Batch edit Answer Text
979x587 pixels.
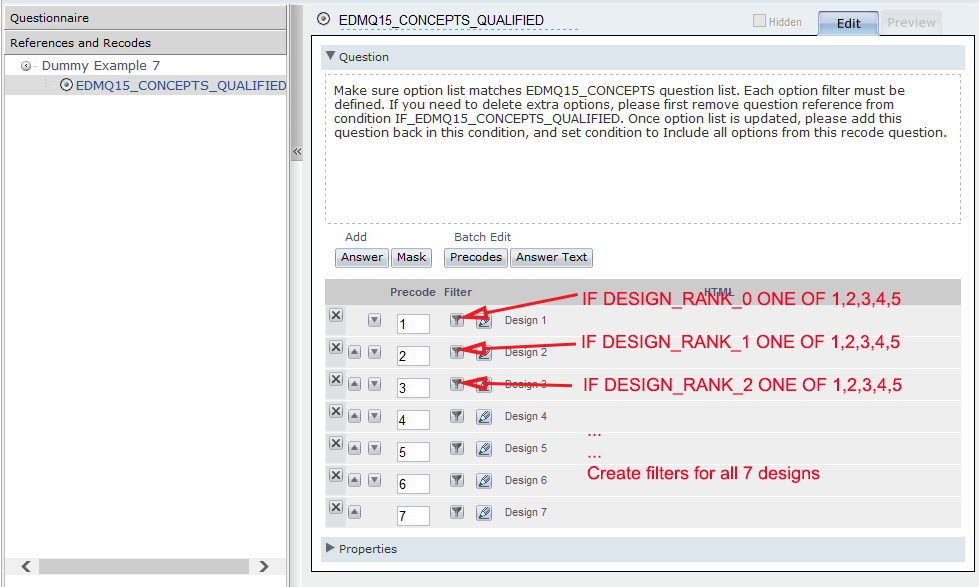point(551,257)
